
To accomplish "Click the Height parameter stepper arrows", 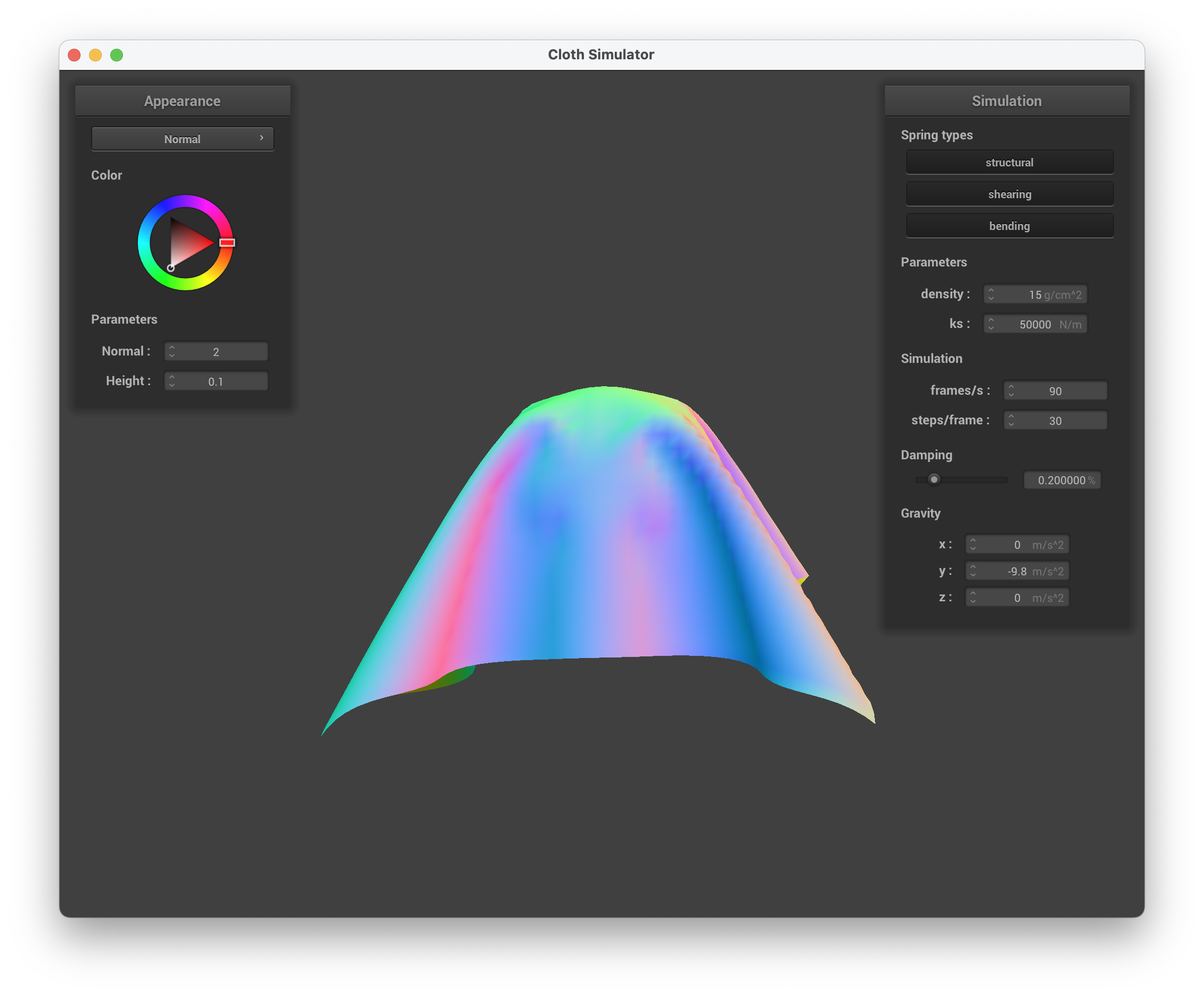I will tap(171, 381).
